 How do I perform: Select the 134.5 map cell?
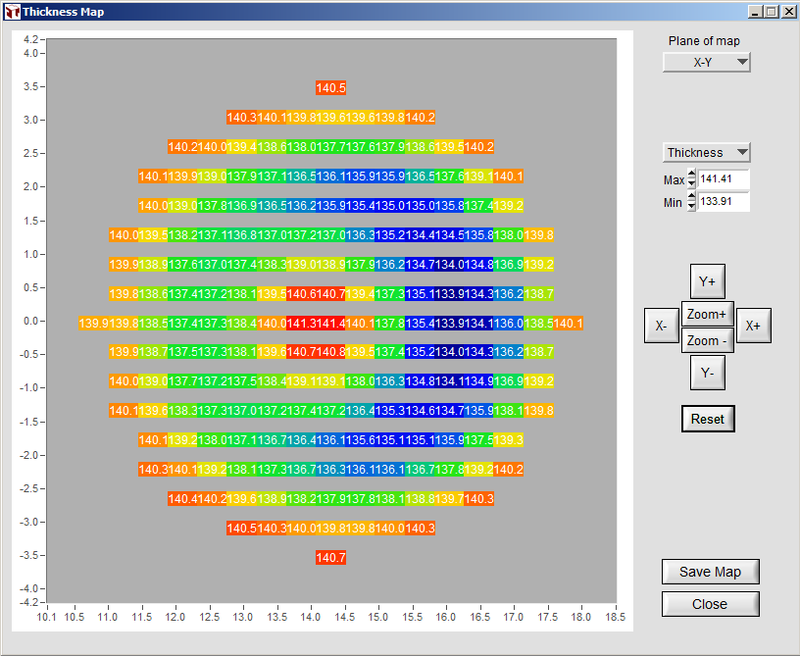point(449,235)
